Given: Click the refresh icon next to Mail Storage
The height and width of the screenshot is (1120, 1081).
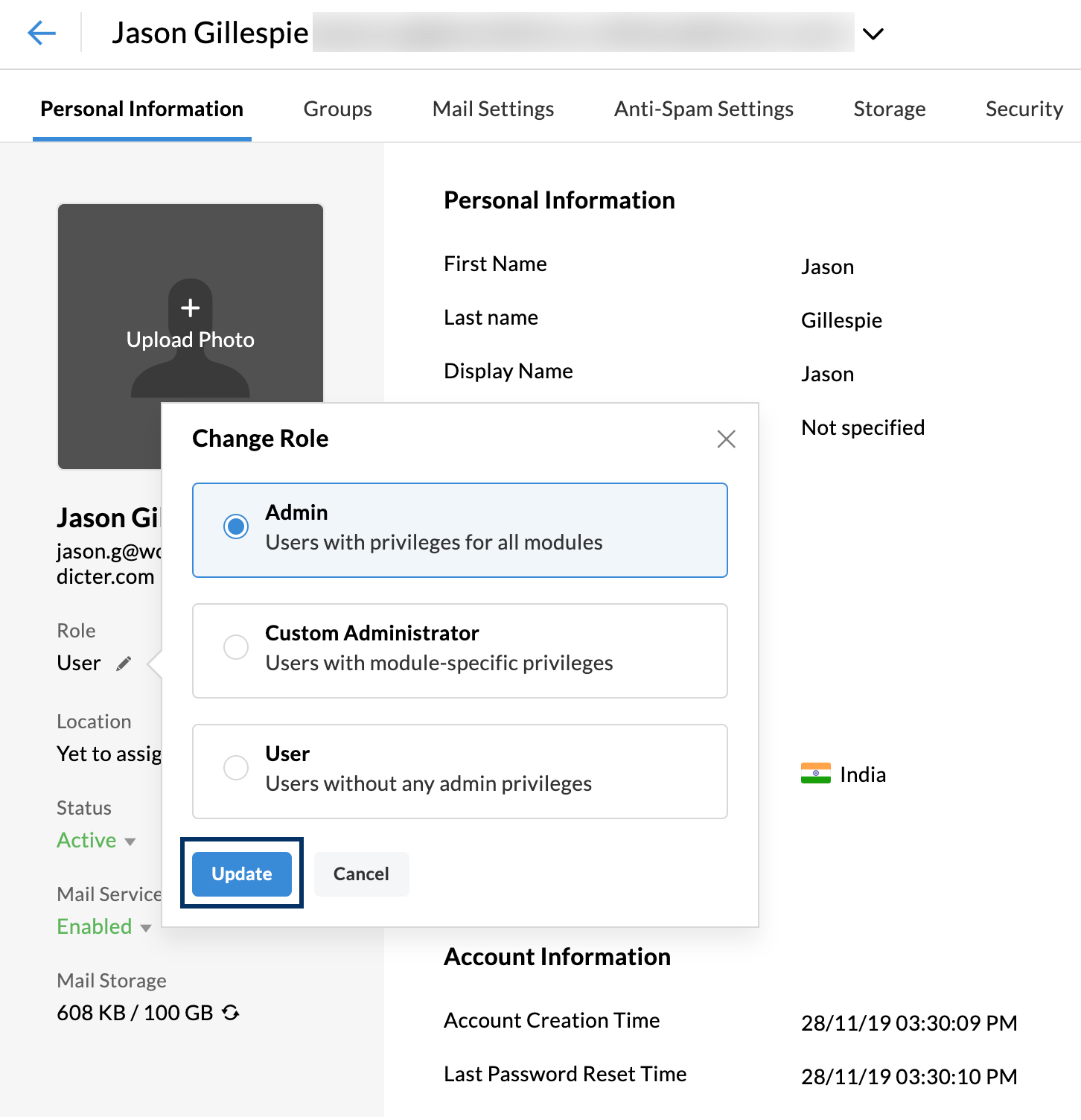Looking at the screenshot, I should [231, 1013].
